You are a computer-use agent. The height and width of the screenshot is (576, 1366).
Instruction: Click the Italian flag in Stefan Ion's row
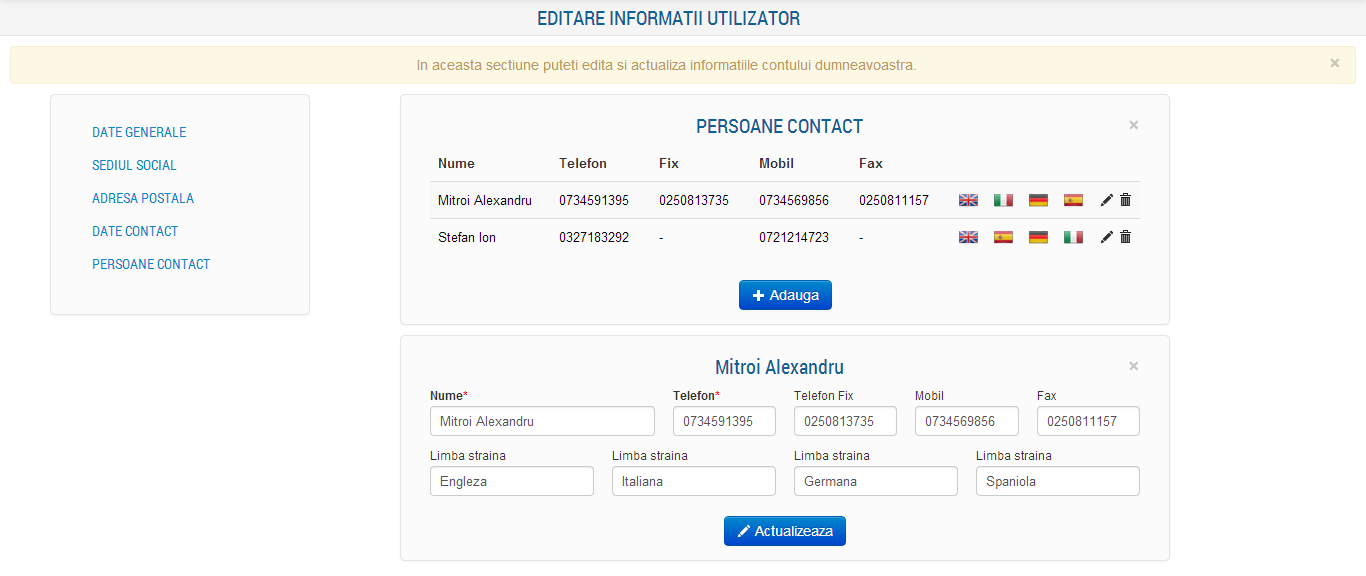click(1073, 237)
